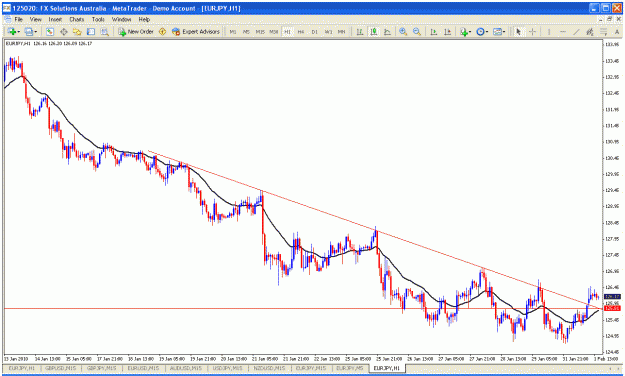Toggle the Auto Scroll icon
The height and width of the screenshot is (376, 625).
pyautogui.click(x=434, y=31)
